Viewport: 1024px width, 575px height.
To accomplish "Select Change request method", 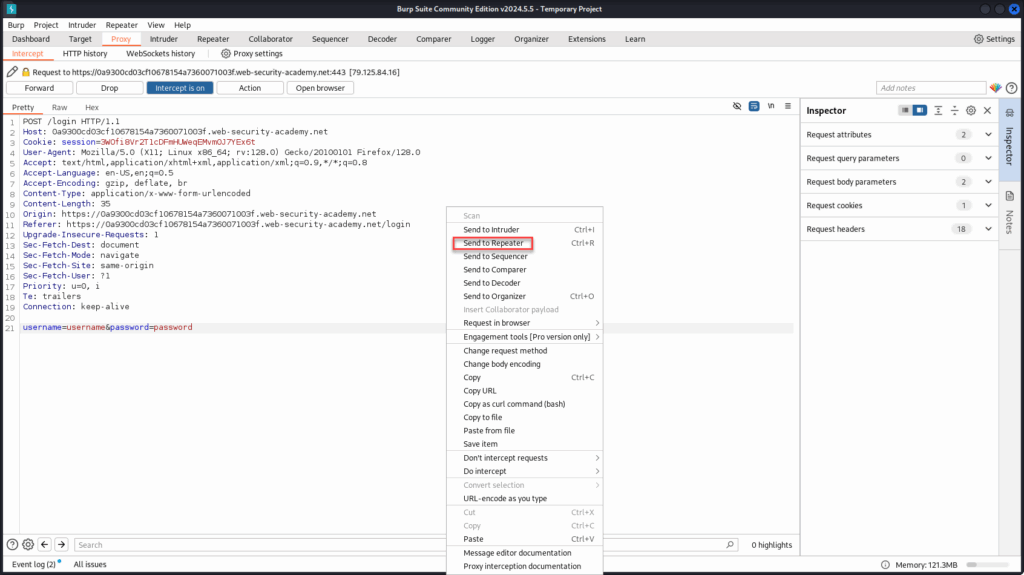I will click(x=524, y=350).
